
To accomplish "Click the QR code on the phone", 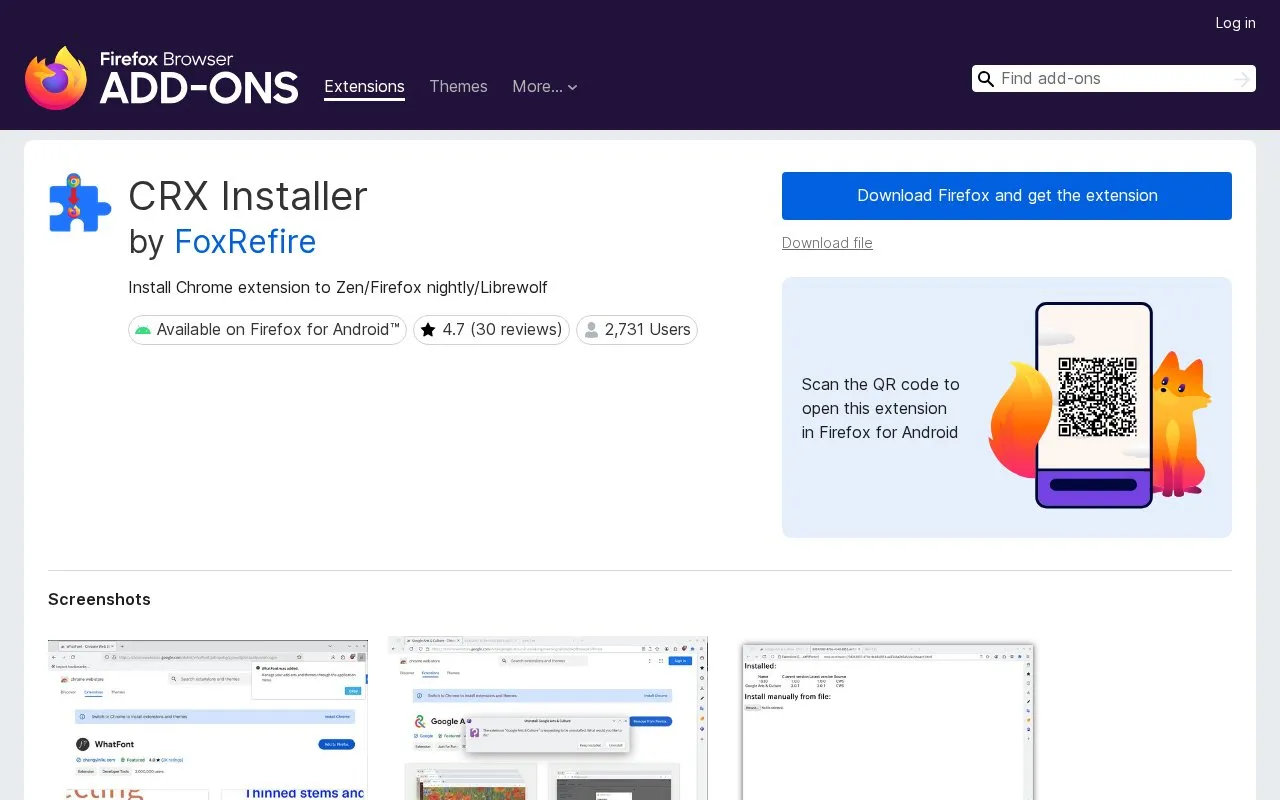I will pos(1097,397).
